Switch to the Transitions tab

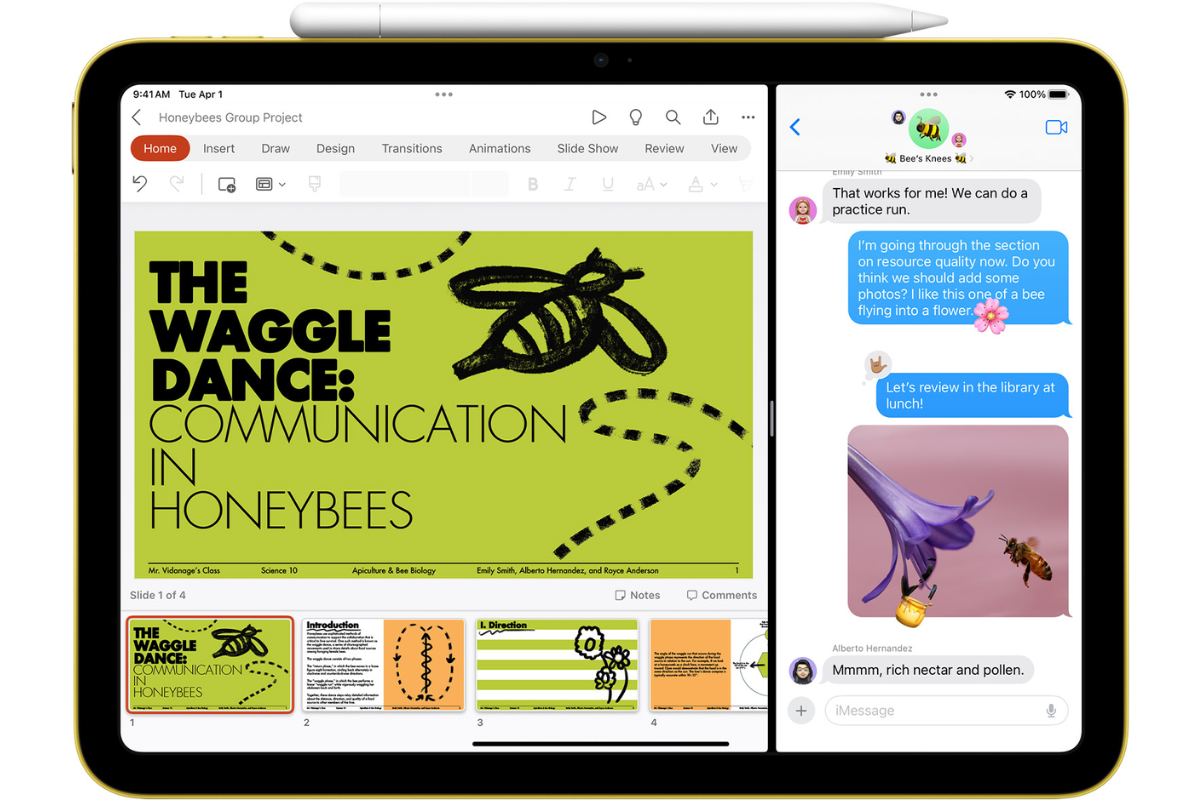[411, 148]
